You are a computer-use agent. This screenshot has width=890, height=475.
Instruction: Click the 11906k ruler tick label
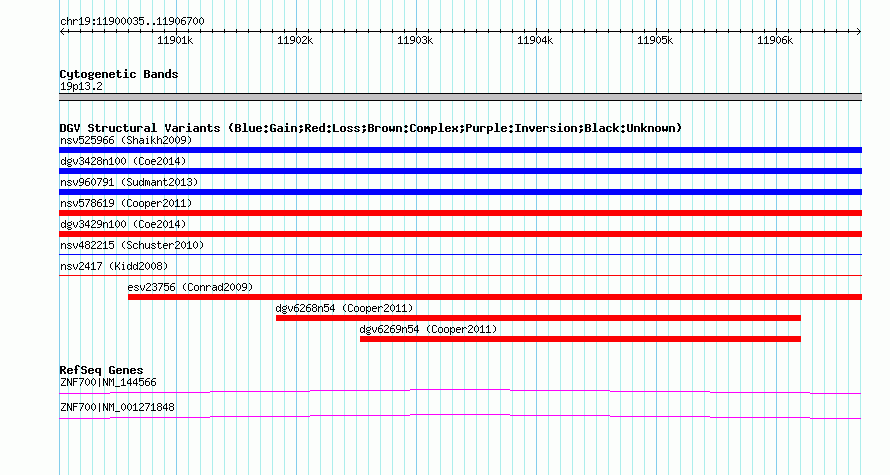775,40
